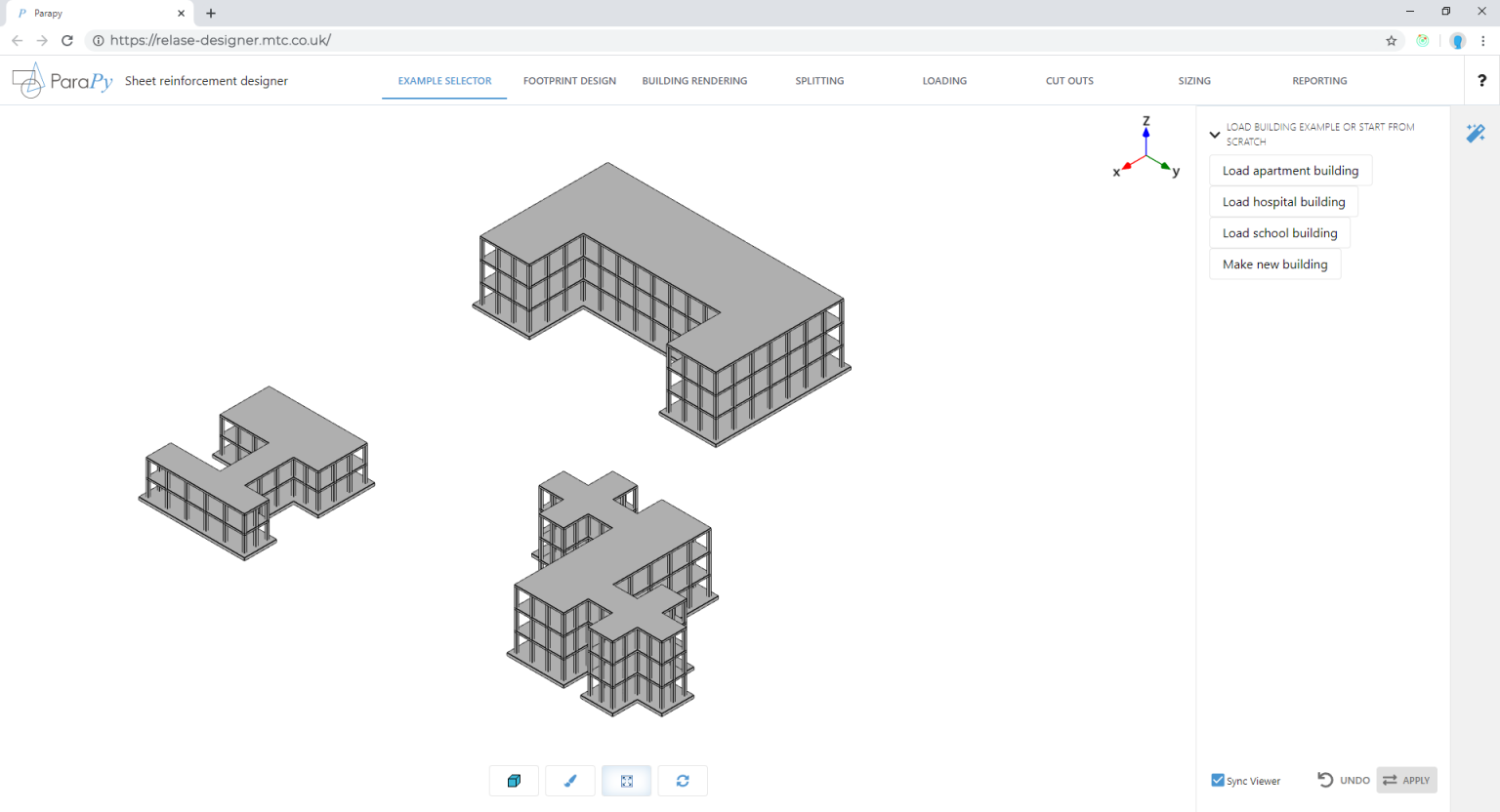Viewport: 1500px width, 812px height.
Task: Click the help question mark icon
Action: tap(1482, 80)
